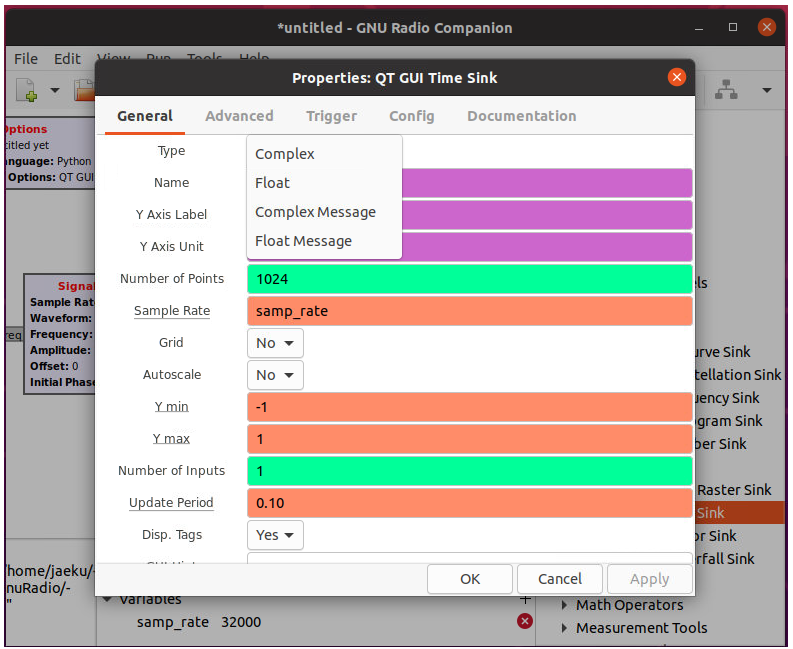This screenshot has height=649, width=793.
Task: Click the red remove icon for samp_rate
Action: point(524,621)
